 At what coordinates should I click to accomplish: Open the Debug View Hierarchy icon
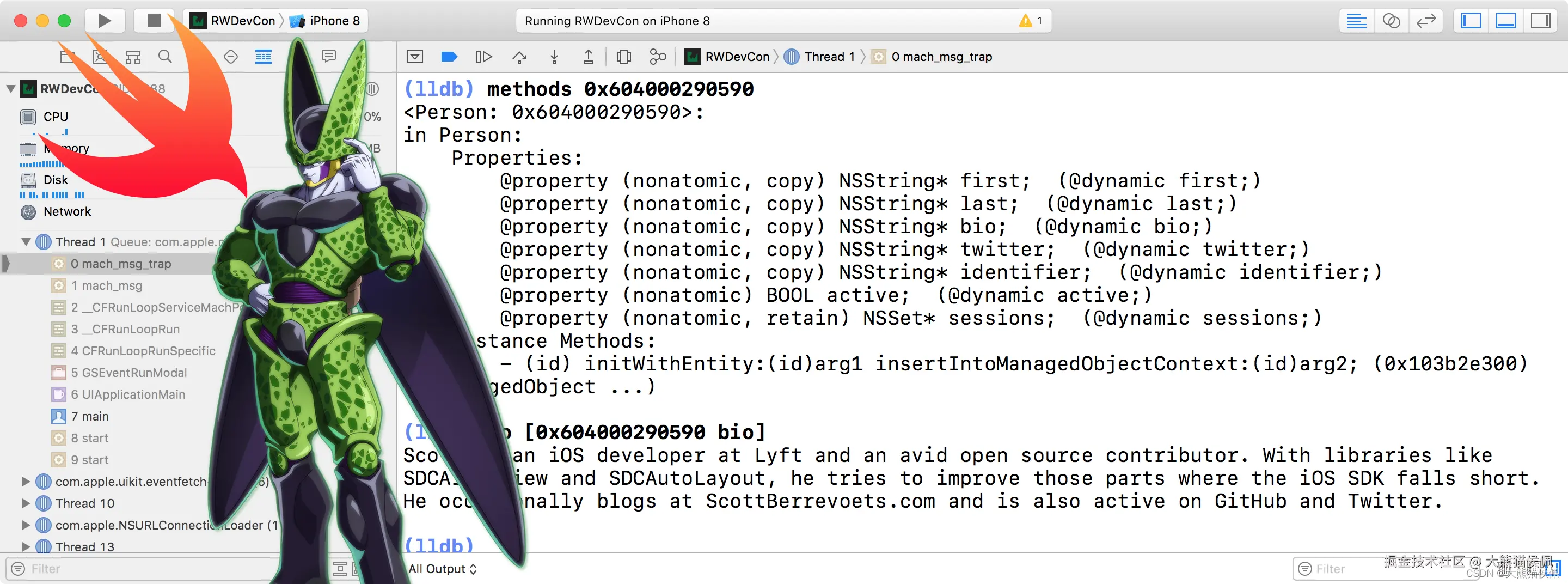(623, 57)
